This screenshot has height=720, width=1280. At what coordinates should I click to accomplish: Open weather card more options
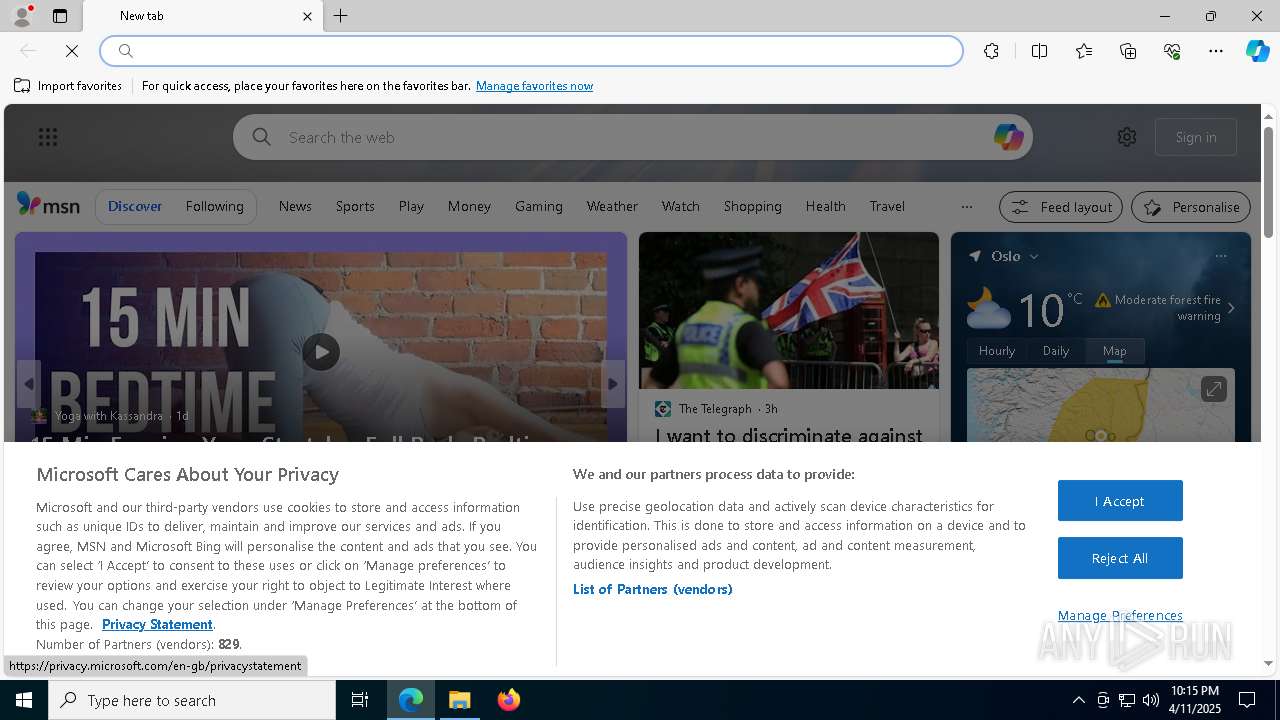coord(1220,256)
